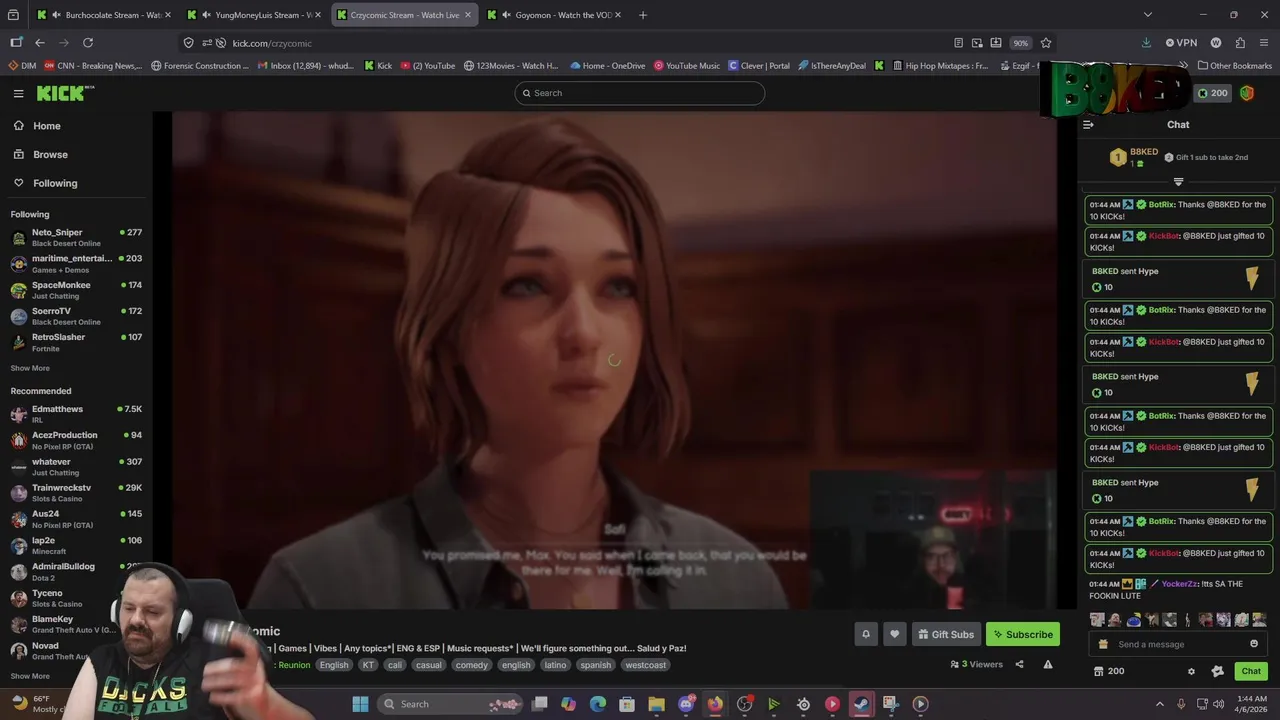1280x720 pixels.
Task: Open SpaceMonkee channel in sidebar
Action: coord(76,290)
